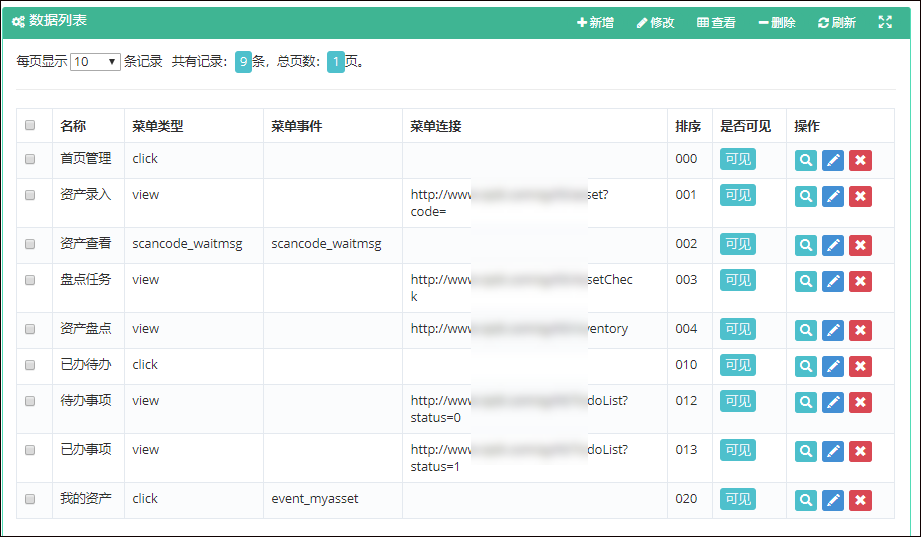Check the 首页管理 row checkbox
This screenshot has height=537, width=921.
30,159
